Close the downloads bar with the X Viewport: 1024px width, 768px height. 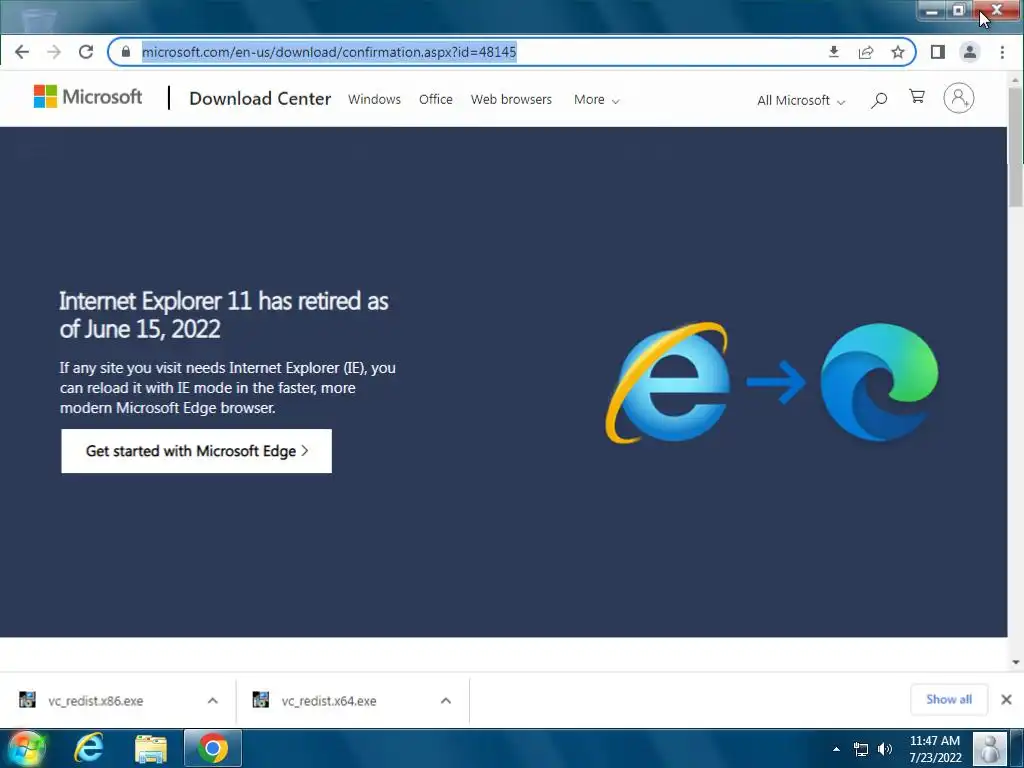coord(1006,699)
